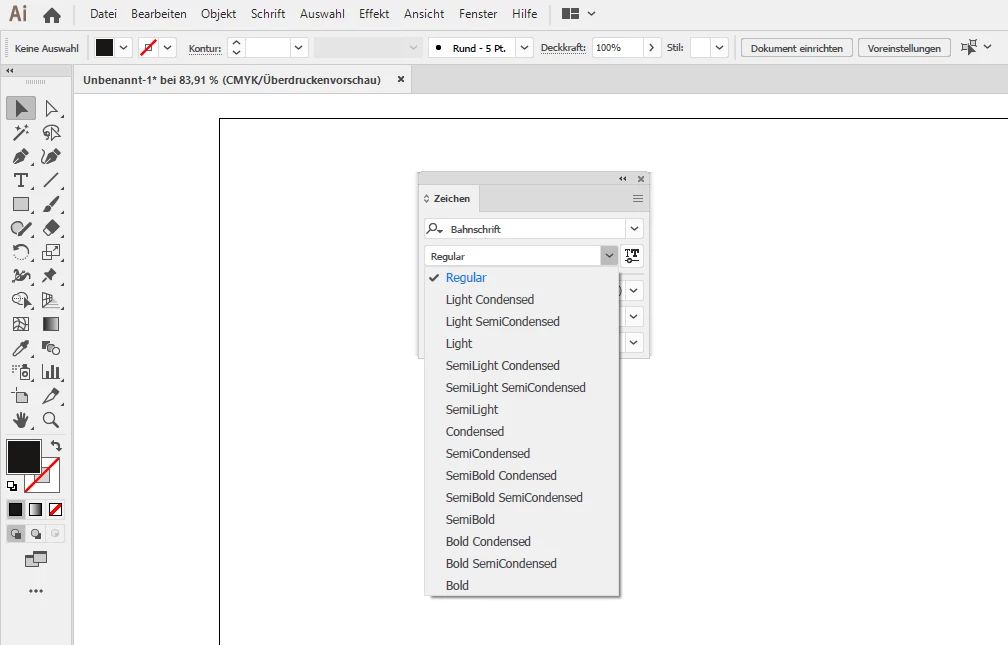This screenshot has height=645, width=1008.
Task: Select the Selection tool arrow
Action: click(x=21, y=109)
